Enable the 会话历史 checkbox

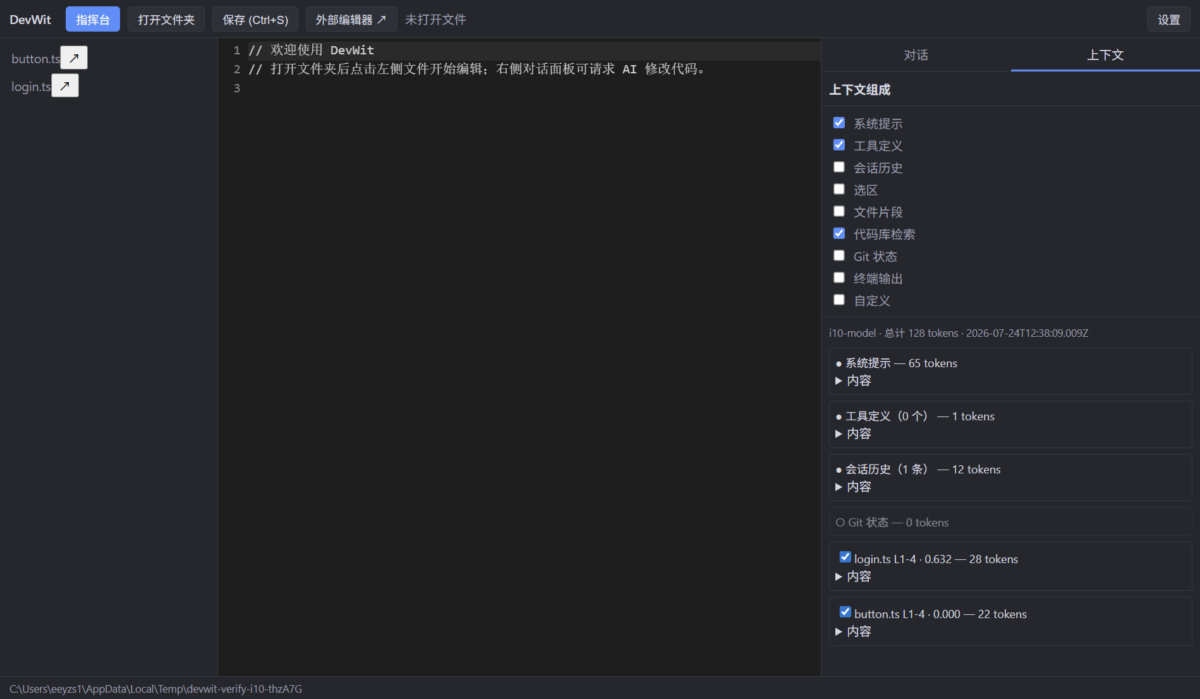pyautogui.click(x=839, y=167)
